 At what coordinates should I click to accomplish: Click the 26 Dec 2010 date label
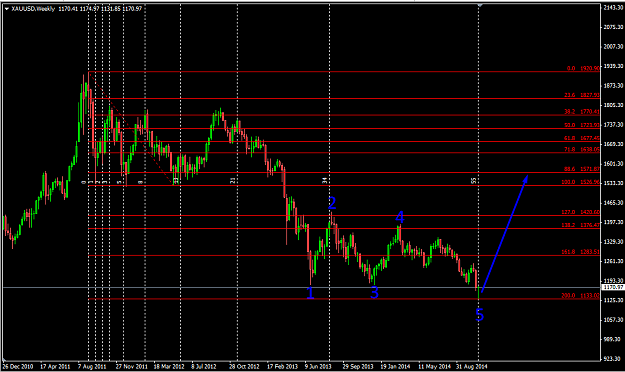pyautogui.click(x=18, y=366)
